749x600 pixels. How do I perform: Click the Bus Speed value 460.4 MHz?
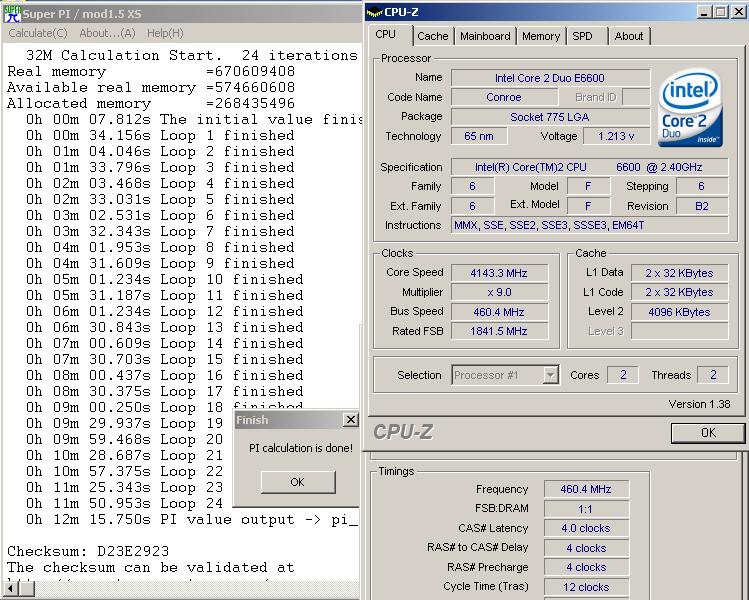click(x=499, y=312)
